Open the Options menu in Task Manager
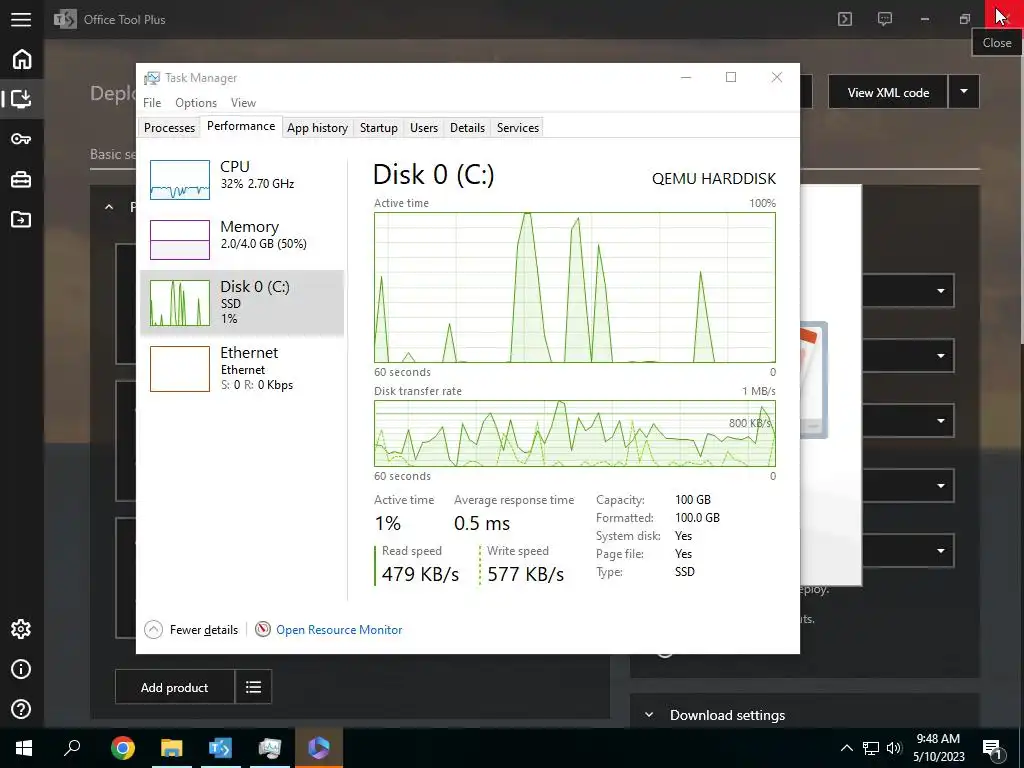The image size is (1024, 768). [x=196, y=103]
